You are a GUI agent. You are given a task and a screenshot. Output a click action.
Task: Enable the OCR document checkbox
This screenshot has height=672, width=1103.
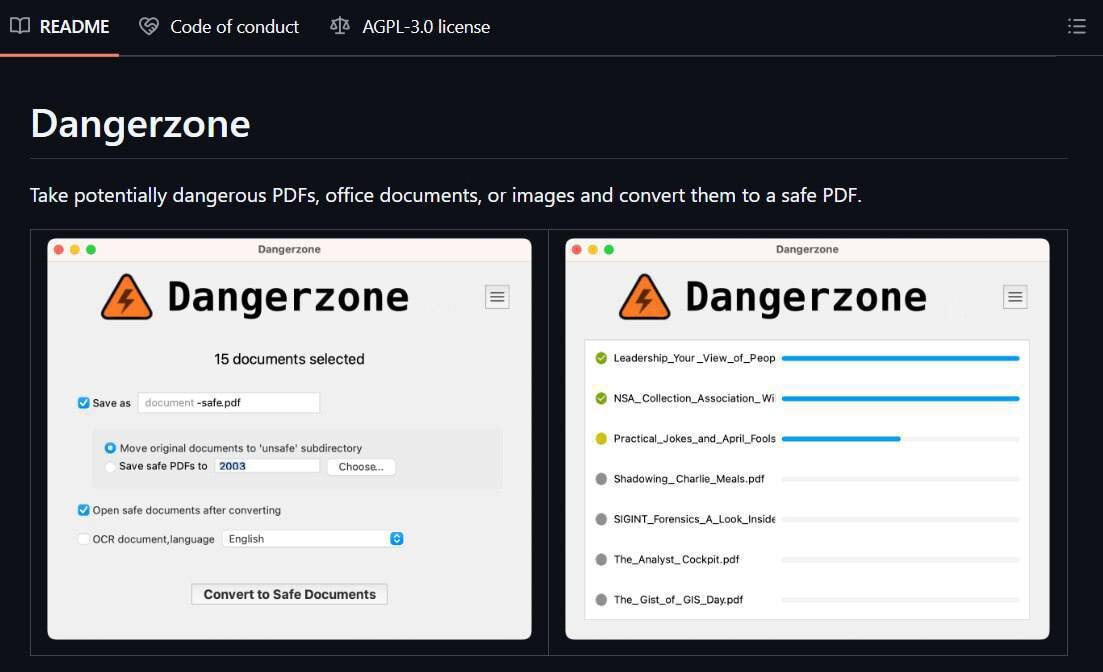[84, 539]
